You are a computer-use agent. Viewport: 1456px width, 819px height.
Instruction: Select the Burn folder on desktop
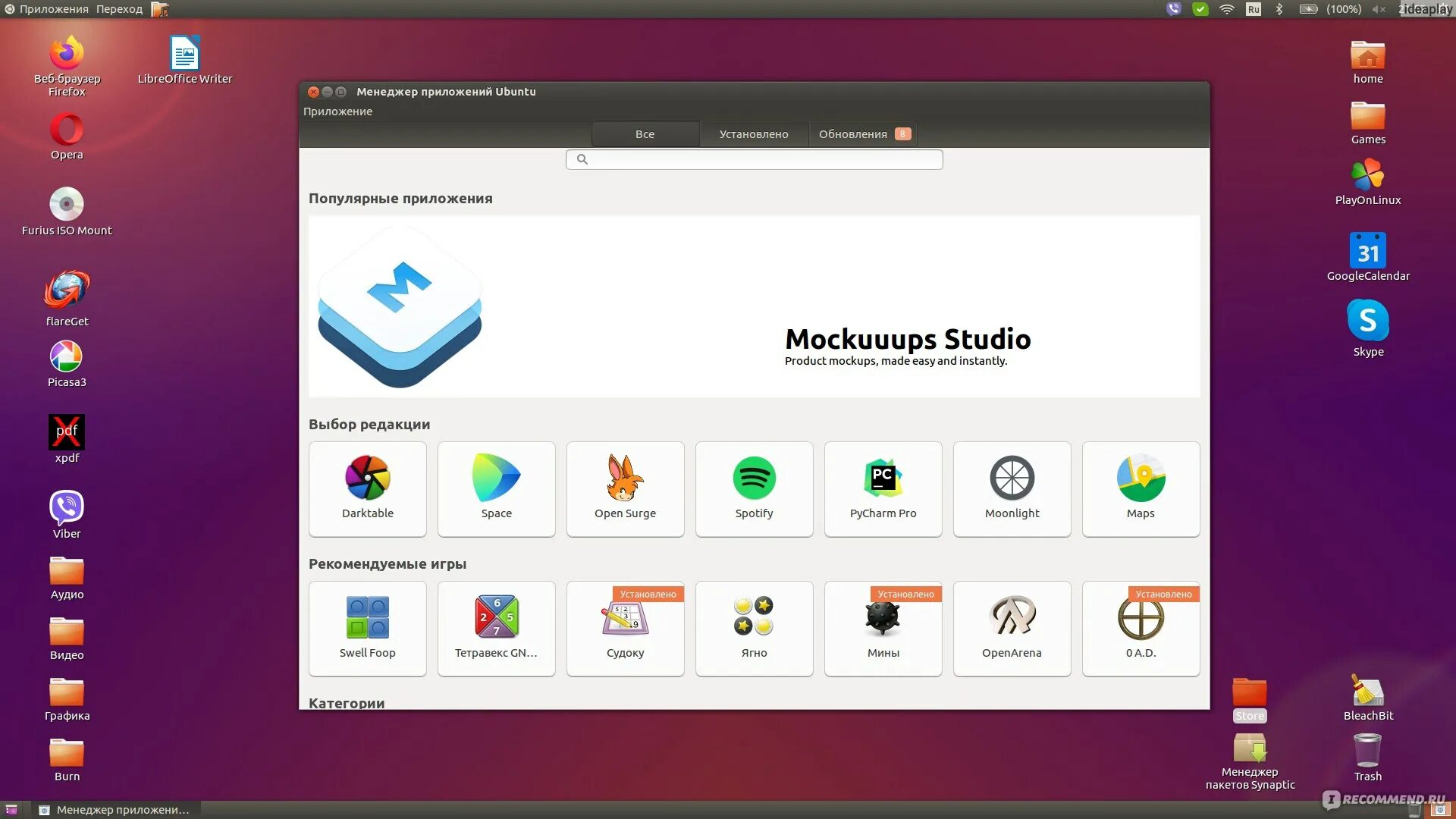pos(67,760)
